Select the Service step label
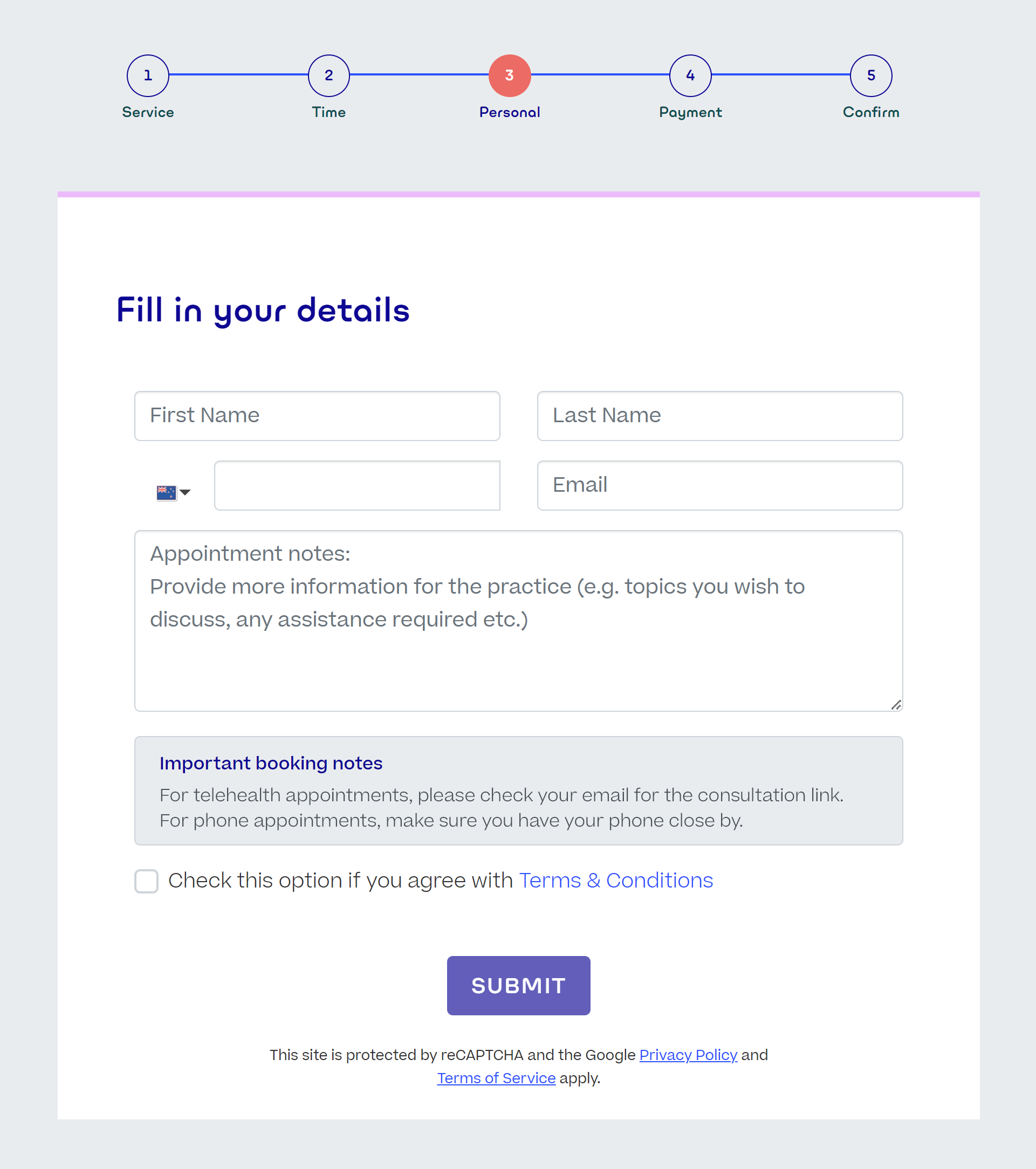Screen dimensions: 1036x1169 (148, 112)
